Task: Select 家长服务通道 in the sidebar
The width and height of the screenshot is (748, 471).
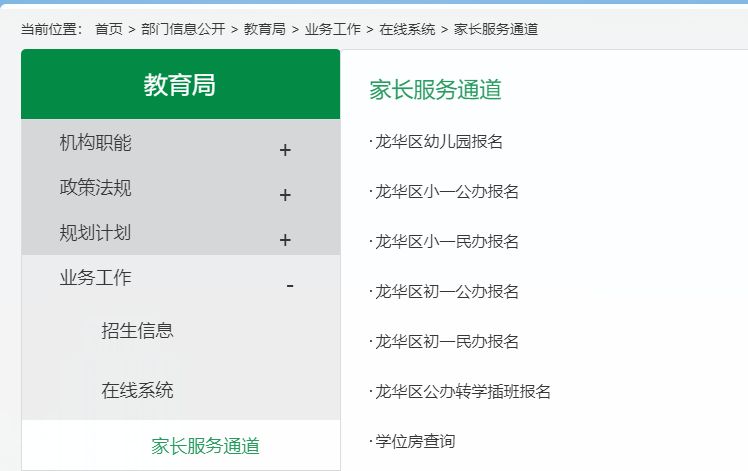Action: click(x=206, y=446)
